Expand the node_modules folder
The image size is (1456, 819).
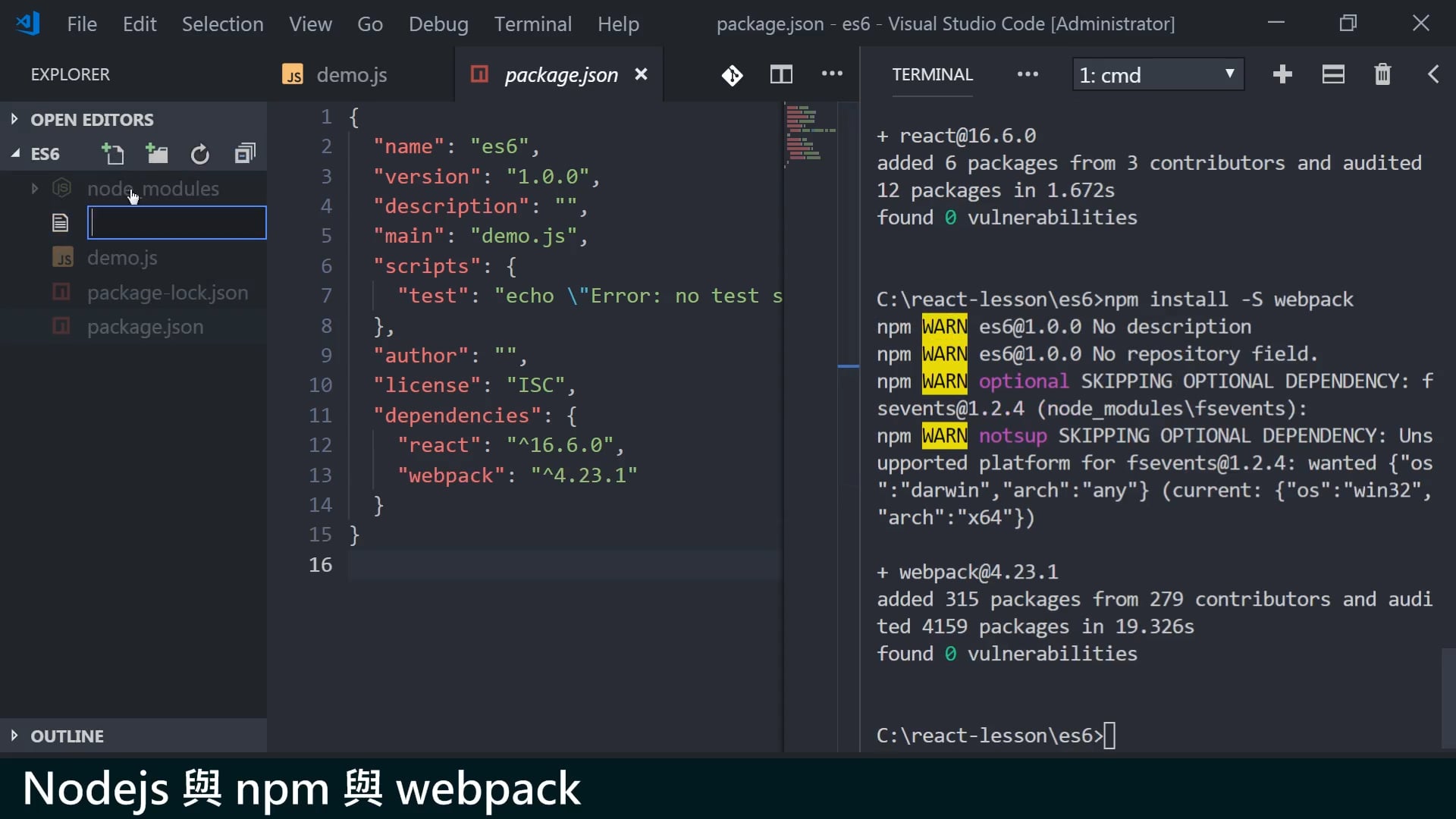tap(35, 189)
